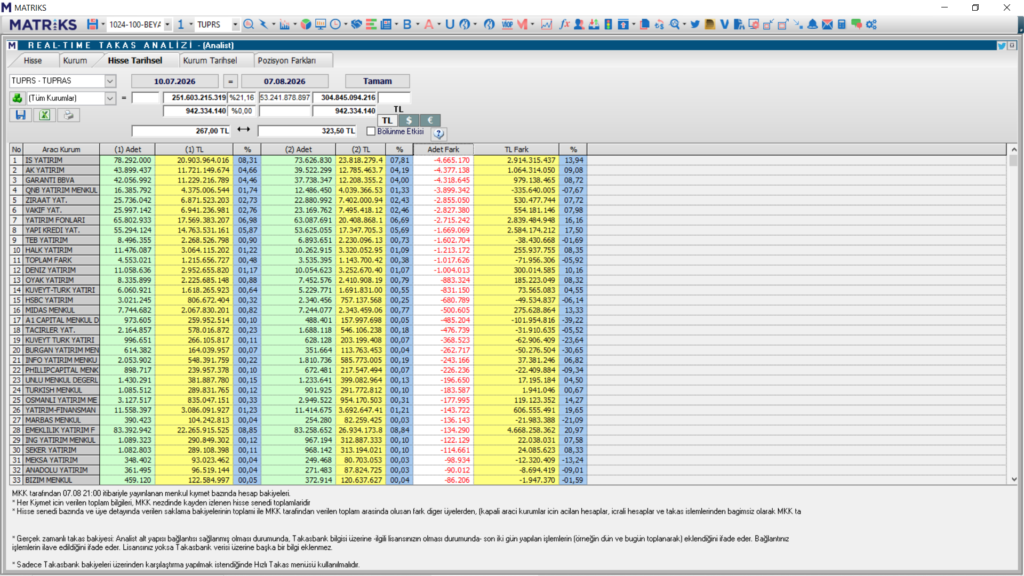Click the 267,00 TL price field

[x=181, y=131]
